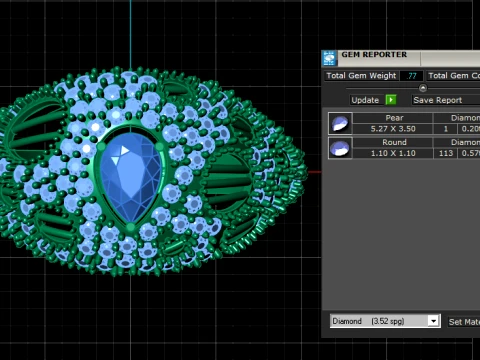Click the panel collapse handle under the totals
Image resolution: width=480 pixels, height=360 pixels.
[x=423, y=88]
